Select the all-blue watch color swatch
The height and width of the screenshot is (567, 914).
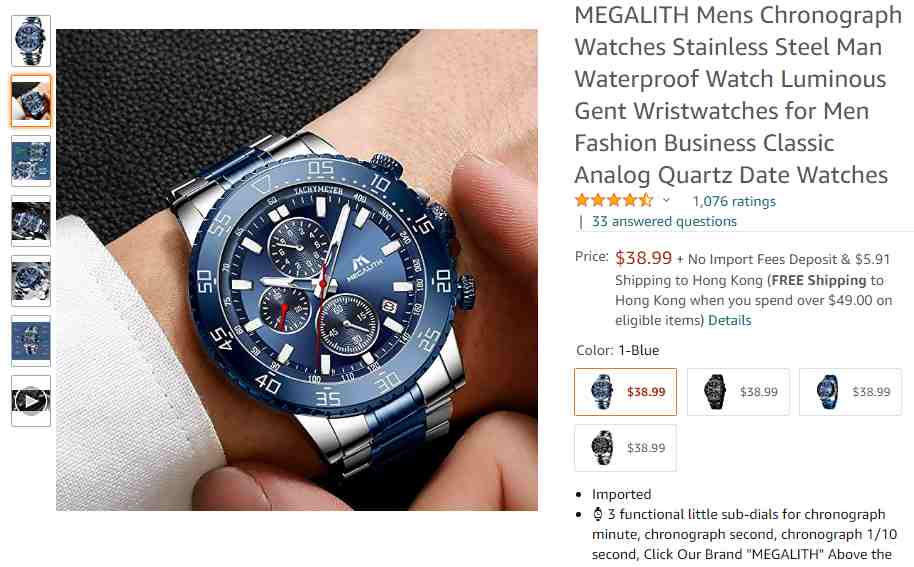click(x=850, y=392)
